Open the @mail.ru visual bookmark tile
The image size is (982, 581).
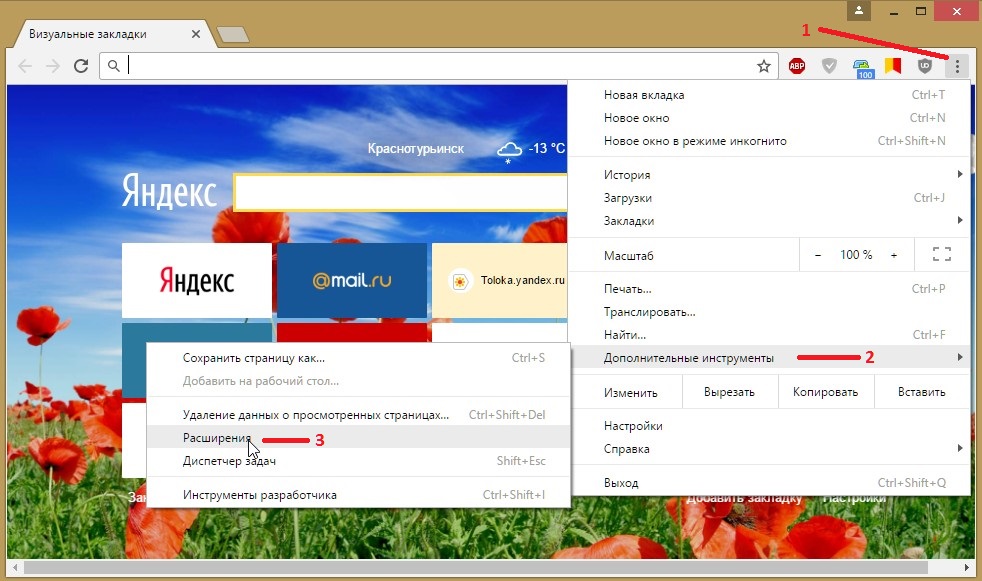click(352, 280)
